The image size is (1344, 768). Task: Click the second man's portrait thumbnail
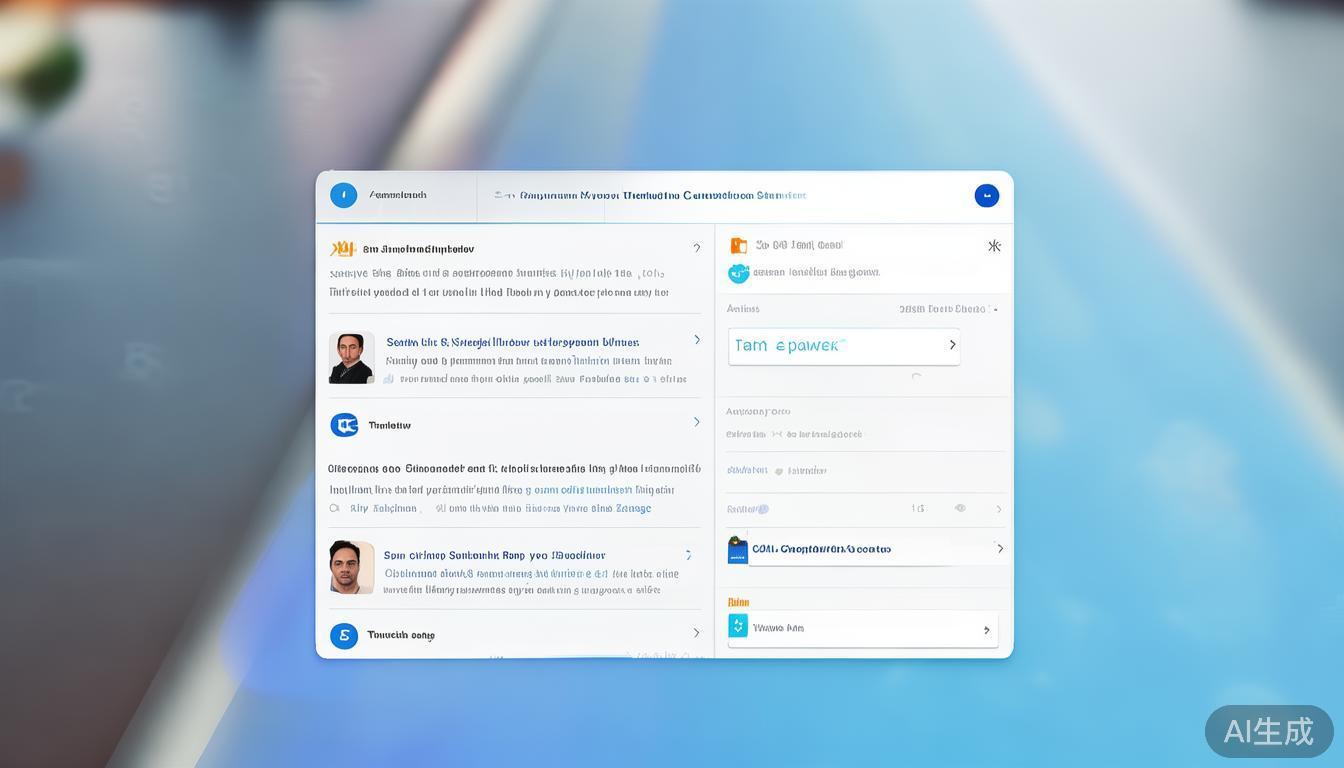(x=351, y=567)
